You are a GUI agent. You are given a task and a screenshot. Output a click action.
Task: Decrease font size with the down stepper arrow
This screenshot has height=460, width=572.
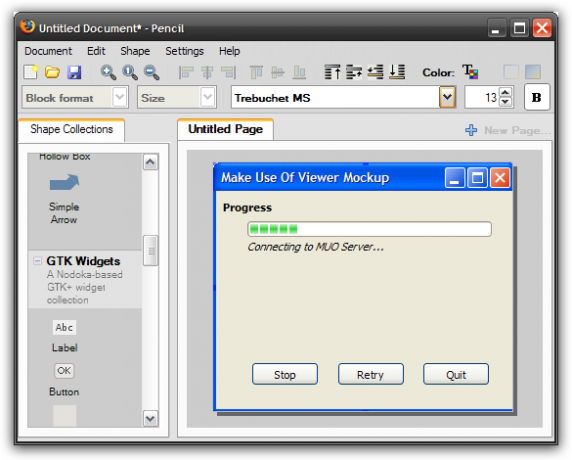[505, 102]
